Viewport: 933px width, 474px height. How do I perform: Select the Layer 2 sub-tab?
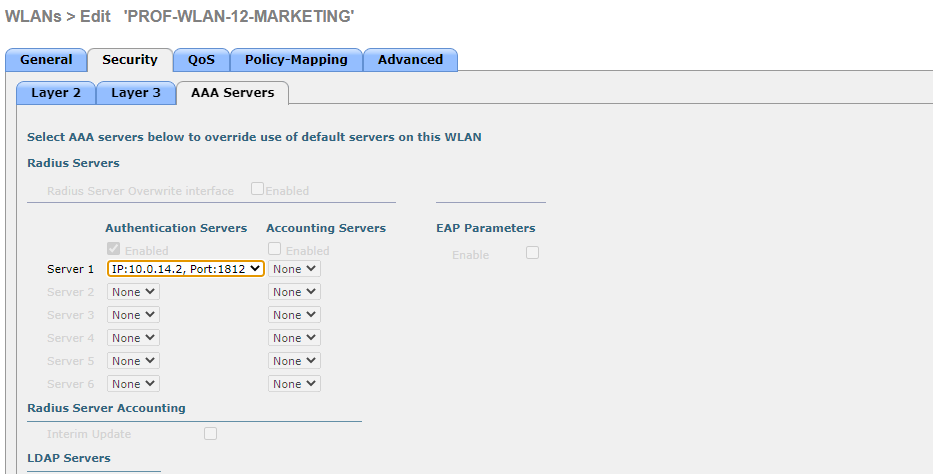point(56,93)
